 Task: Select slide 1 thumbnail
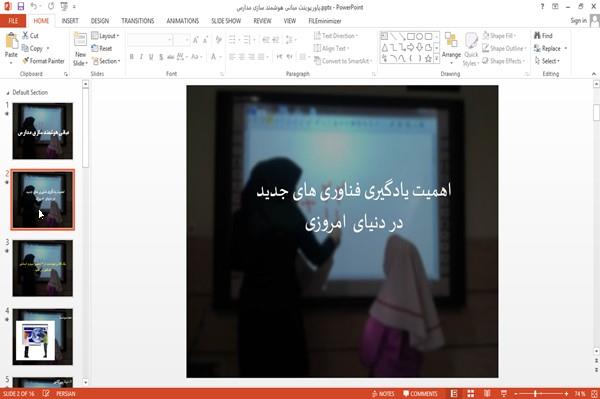tap(42, 131)
